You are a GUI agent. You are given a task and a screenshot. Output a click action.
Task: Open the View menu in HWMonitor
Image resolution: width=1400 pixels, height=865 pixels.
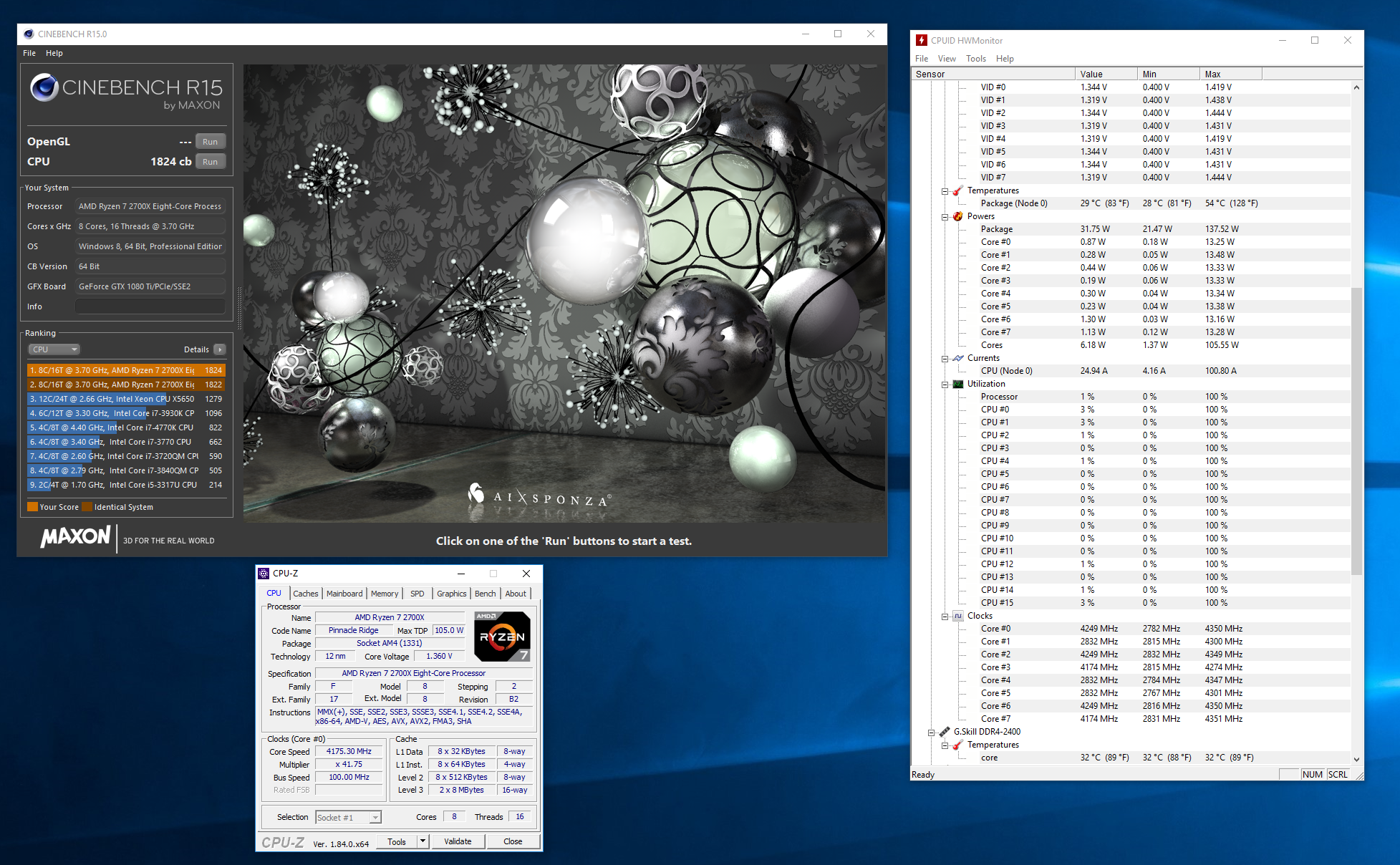coord(947,59)
